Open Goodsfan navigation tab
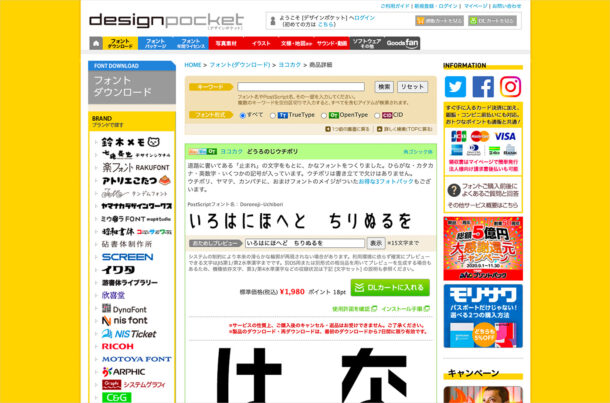 (x=402, y=43)
